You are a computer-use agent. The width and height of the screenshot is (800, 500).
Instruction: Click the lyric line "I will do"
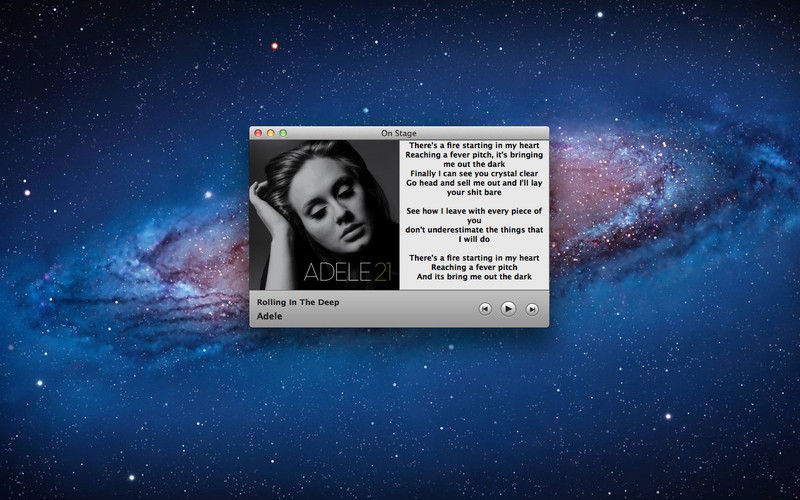pyautogui.click(x=474, y=239)
